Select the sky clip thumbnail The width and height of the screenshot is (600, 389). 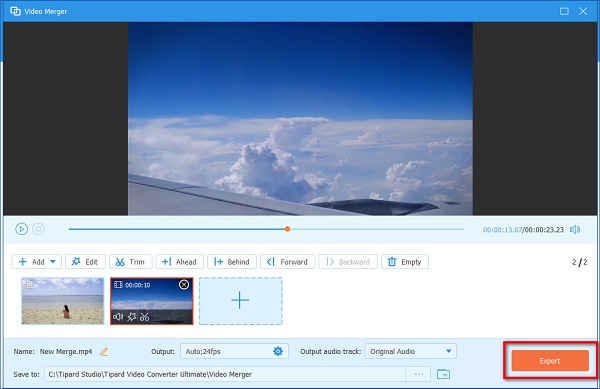point(152,300)
